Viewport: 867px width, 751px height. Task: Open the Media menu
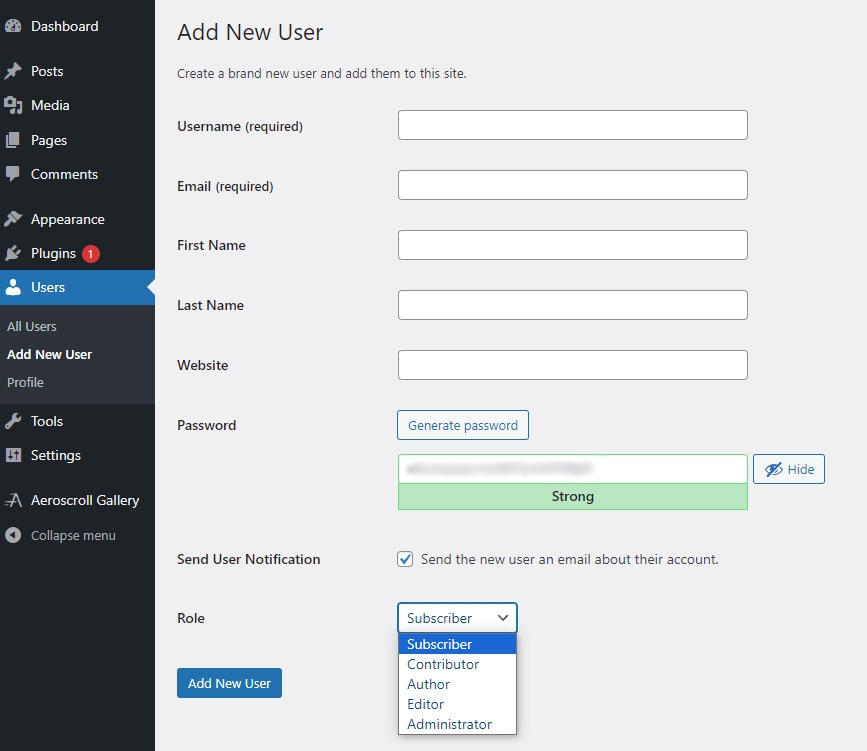[x=77, y=105]
